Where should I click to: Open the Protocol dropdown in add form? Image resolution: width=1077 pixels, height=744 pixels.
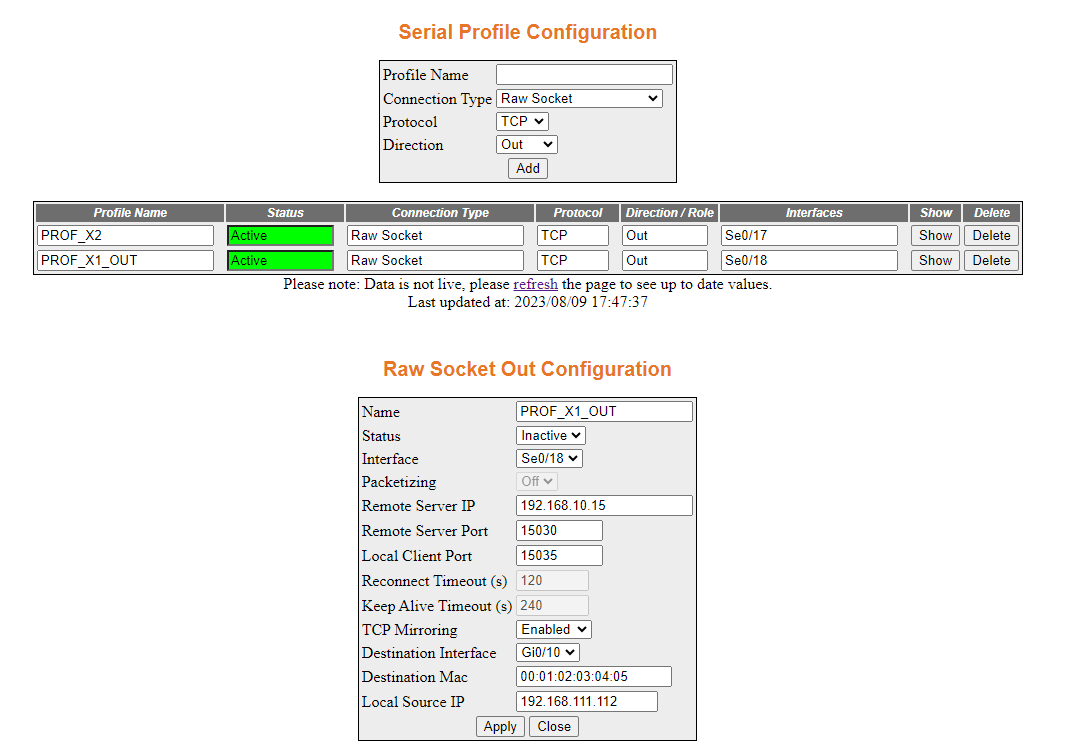(x=521, y=121)
